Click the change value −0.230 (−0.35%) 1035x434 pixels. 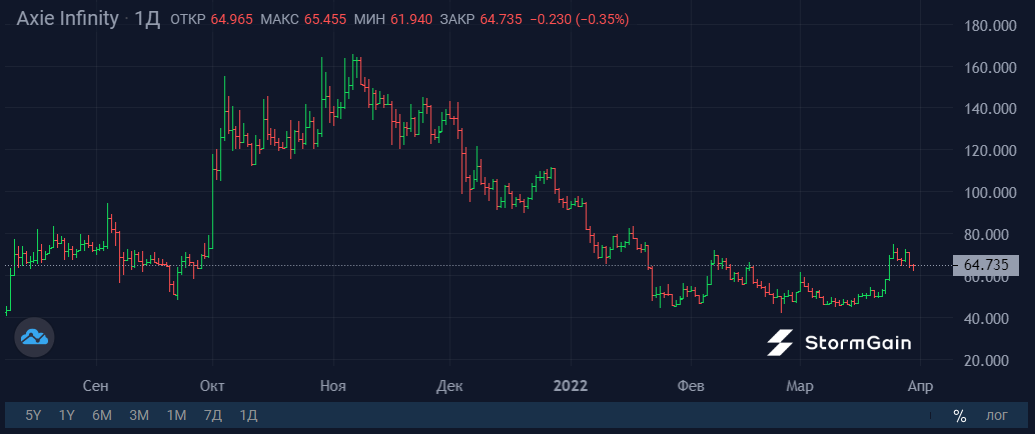coord(580,20)
